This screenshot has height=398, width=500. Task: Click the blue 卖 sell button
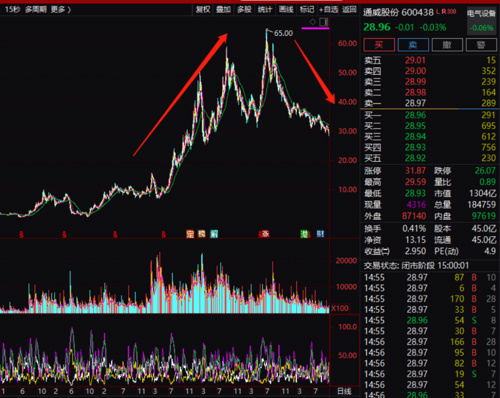coord(413,45)
